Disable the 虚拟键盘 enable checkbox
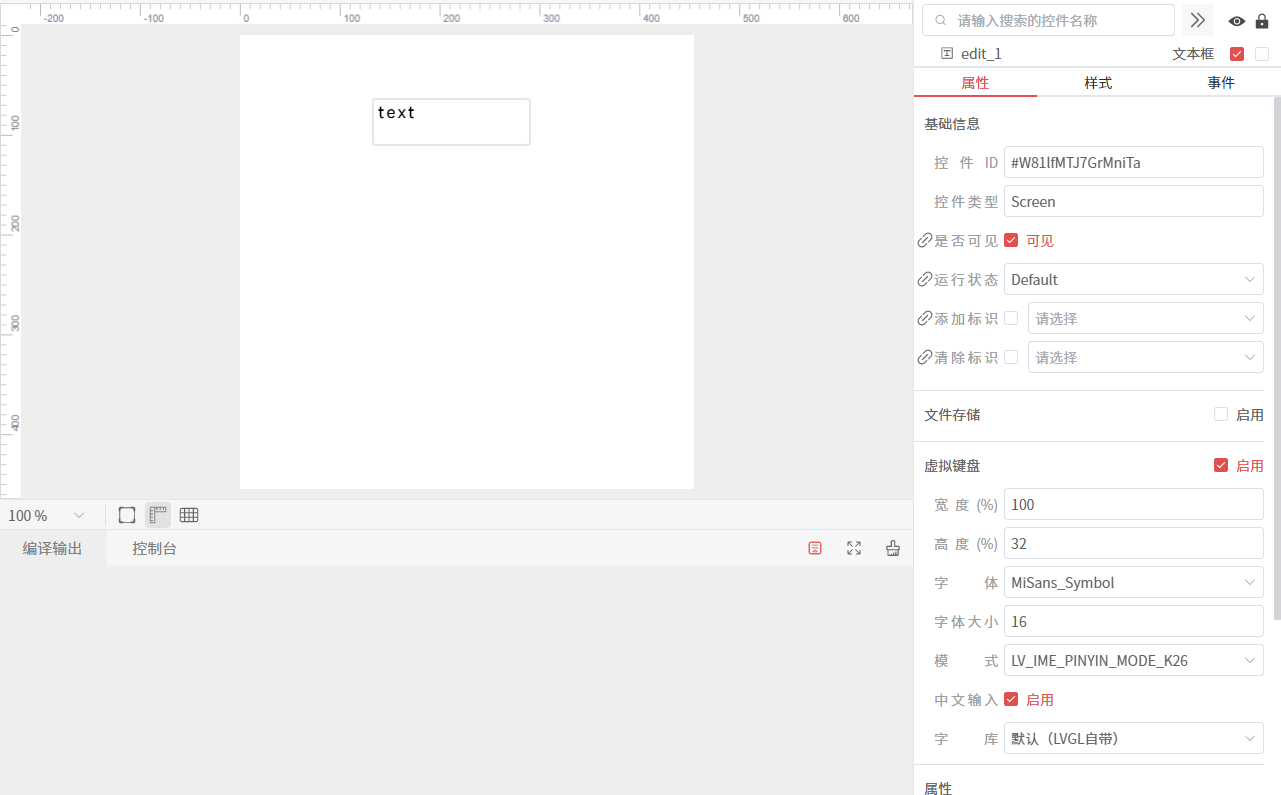1281x795 pixels. (x=1220, y=465)
